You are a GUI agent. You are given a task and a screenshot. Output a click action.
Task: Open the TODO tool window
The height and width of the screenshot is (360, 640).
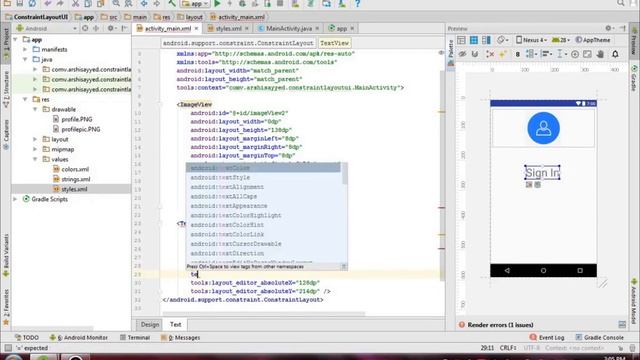coord(27,338)
